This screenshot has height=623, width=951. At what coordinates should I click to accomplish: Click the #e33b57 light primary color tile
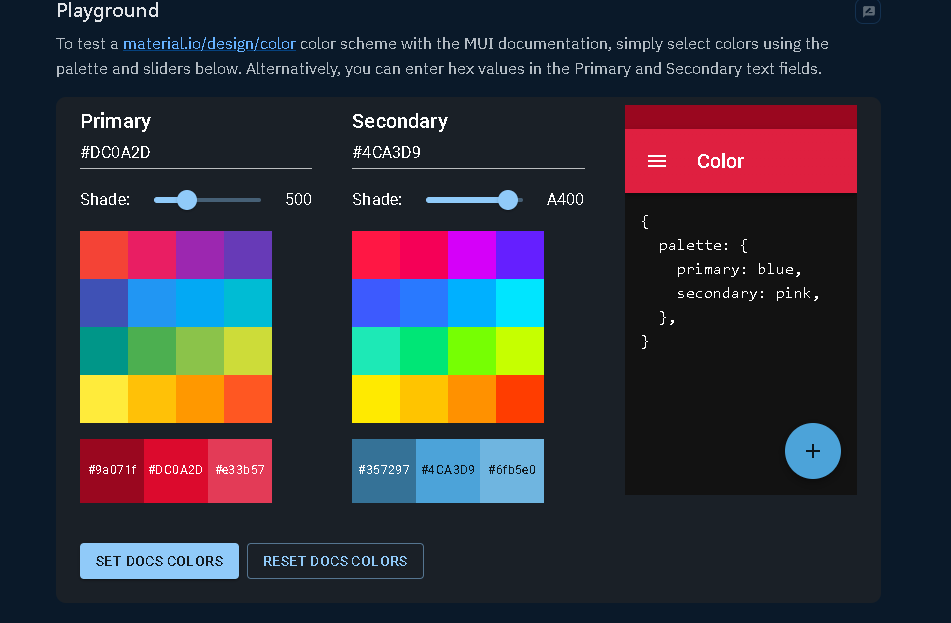tap(240, 470)
